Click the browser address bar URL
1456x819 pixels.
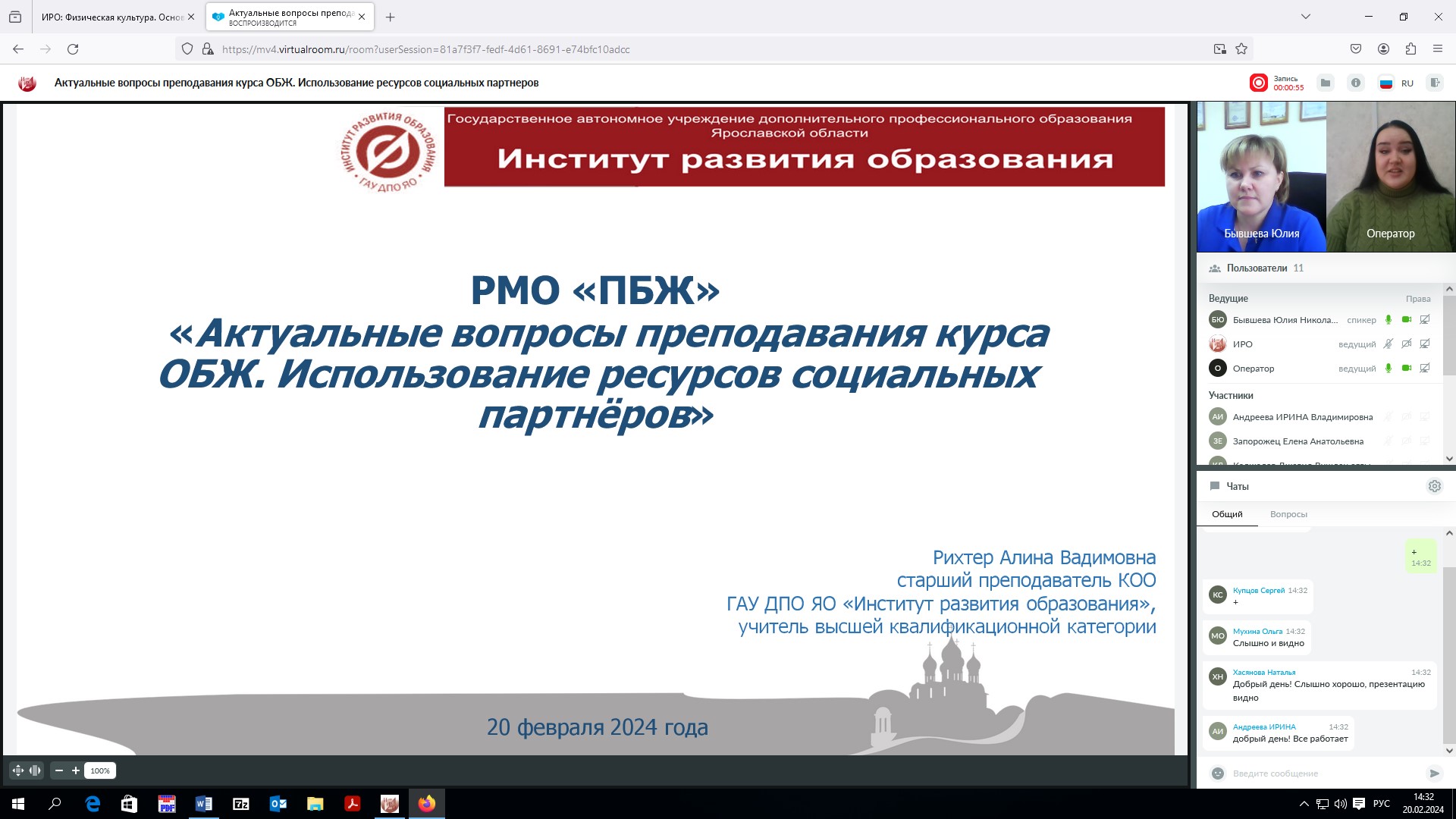pos(425,49)
